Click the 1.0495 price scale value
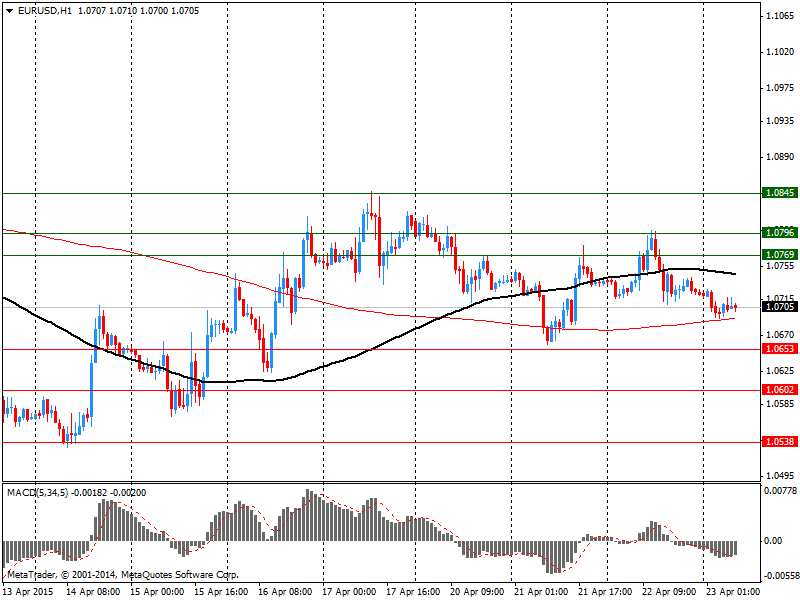Image resolution: width=800 pixels, height=600 pixels. pos(781,476)
